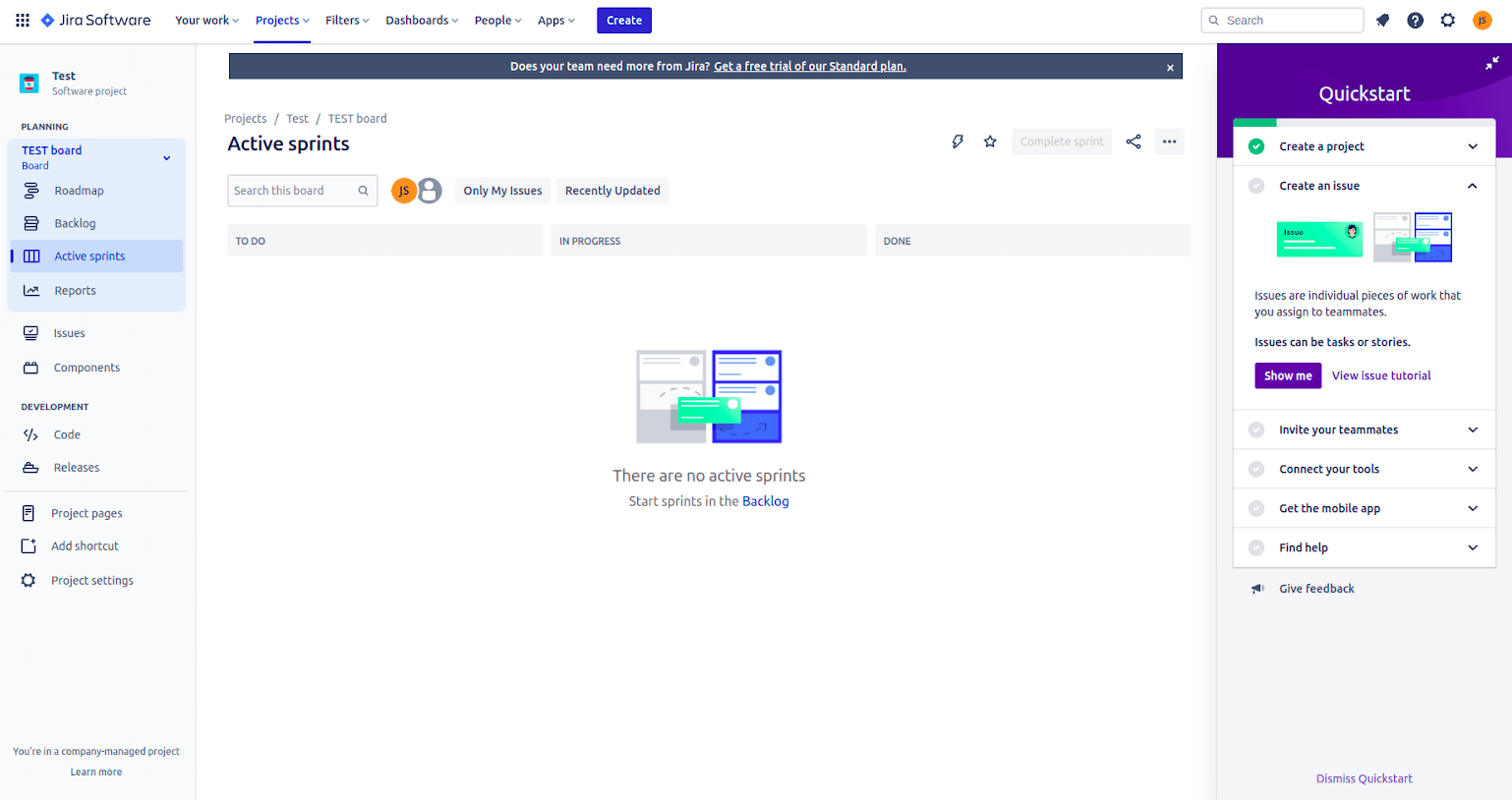
Task: Open the board more actions ellipsis
Action: coord(1169,142)
